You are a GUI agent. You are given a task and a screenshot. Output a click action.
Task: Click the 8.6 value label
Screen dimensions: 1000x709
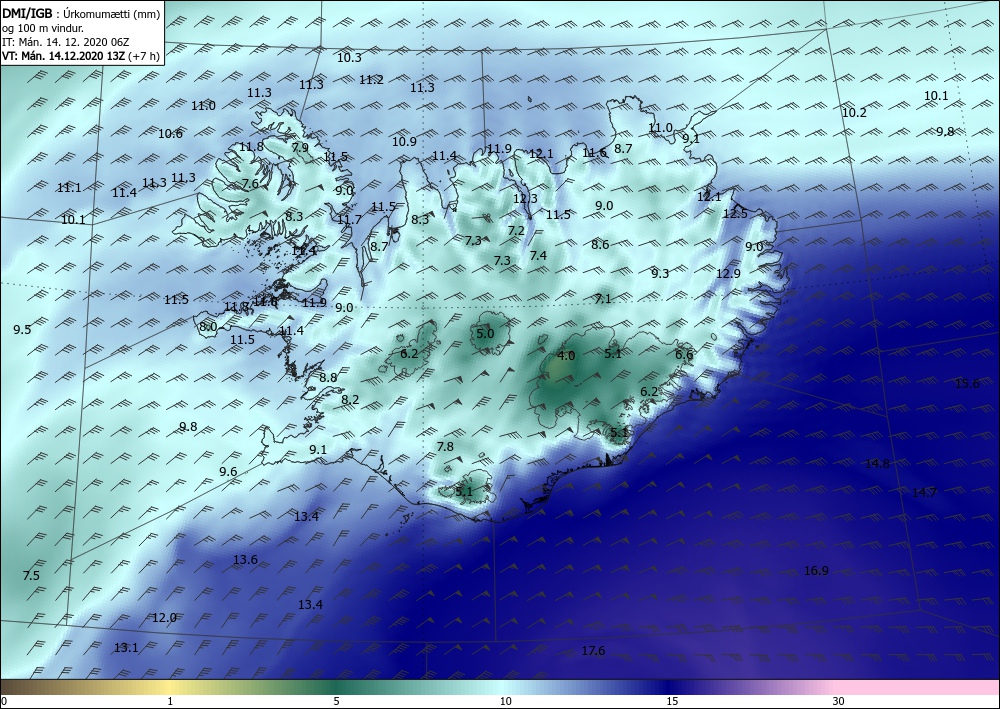pyautogui.click(x=600, y=245)
